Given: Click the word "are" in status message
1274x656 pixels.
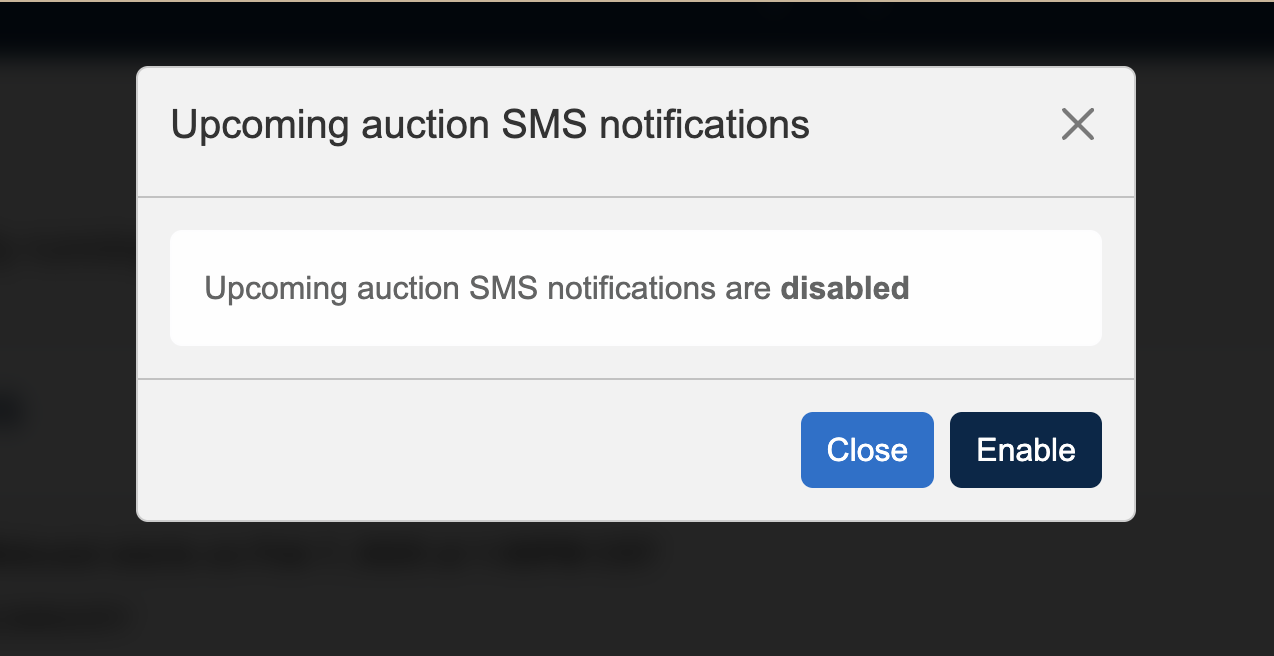Looking at the screenshot, I should click(x=749, y=288).
